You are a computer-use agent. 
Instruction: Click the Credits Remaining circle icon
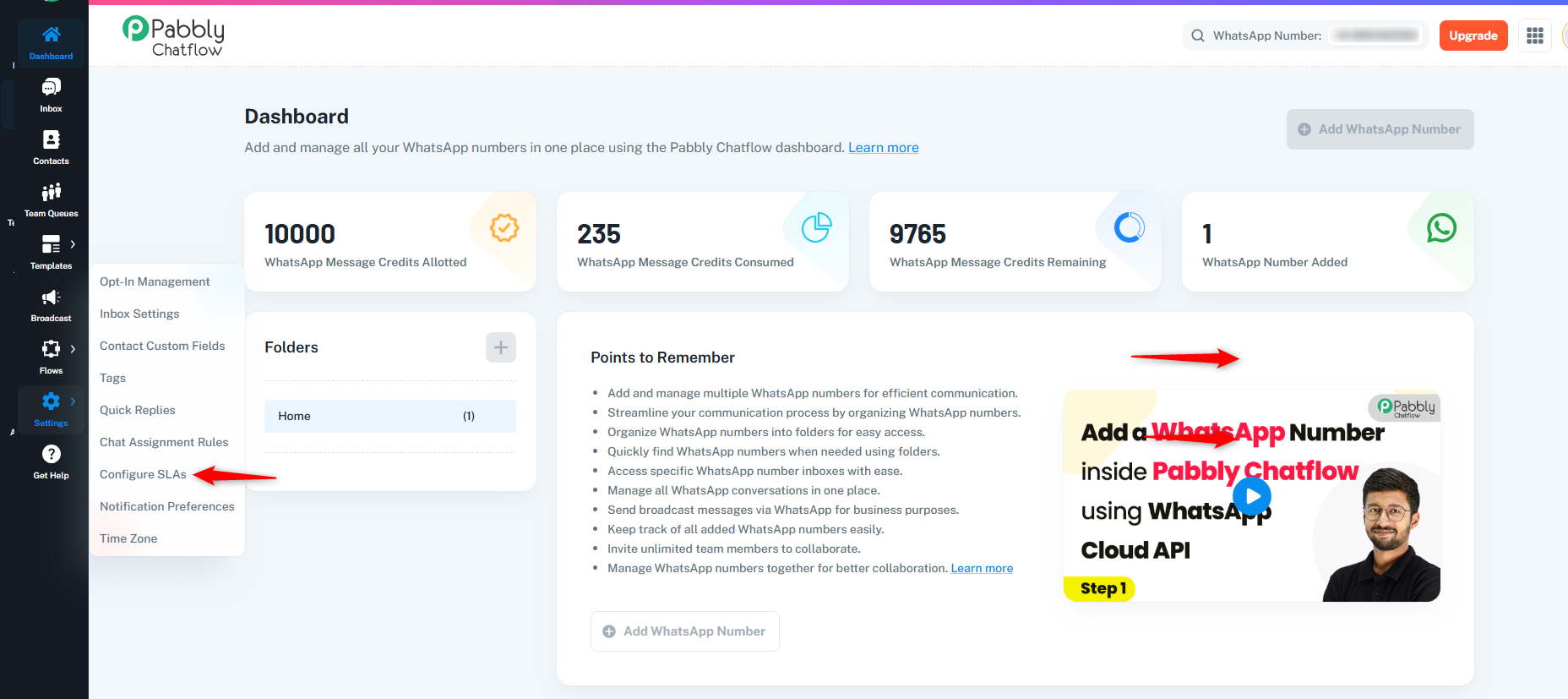(1130, 227)
